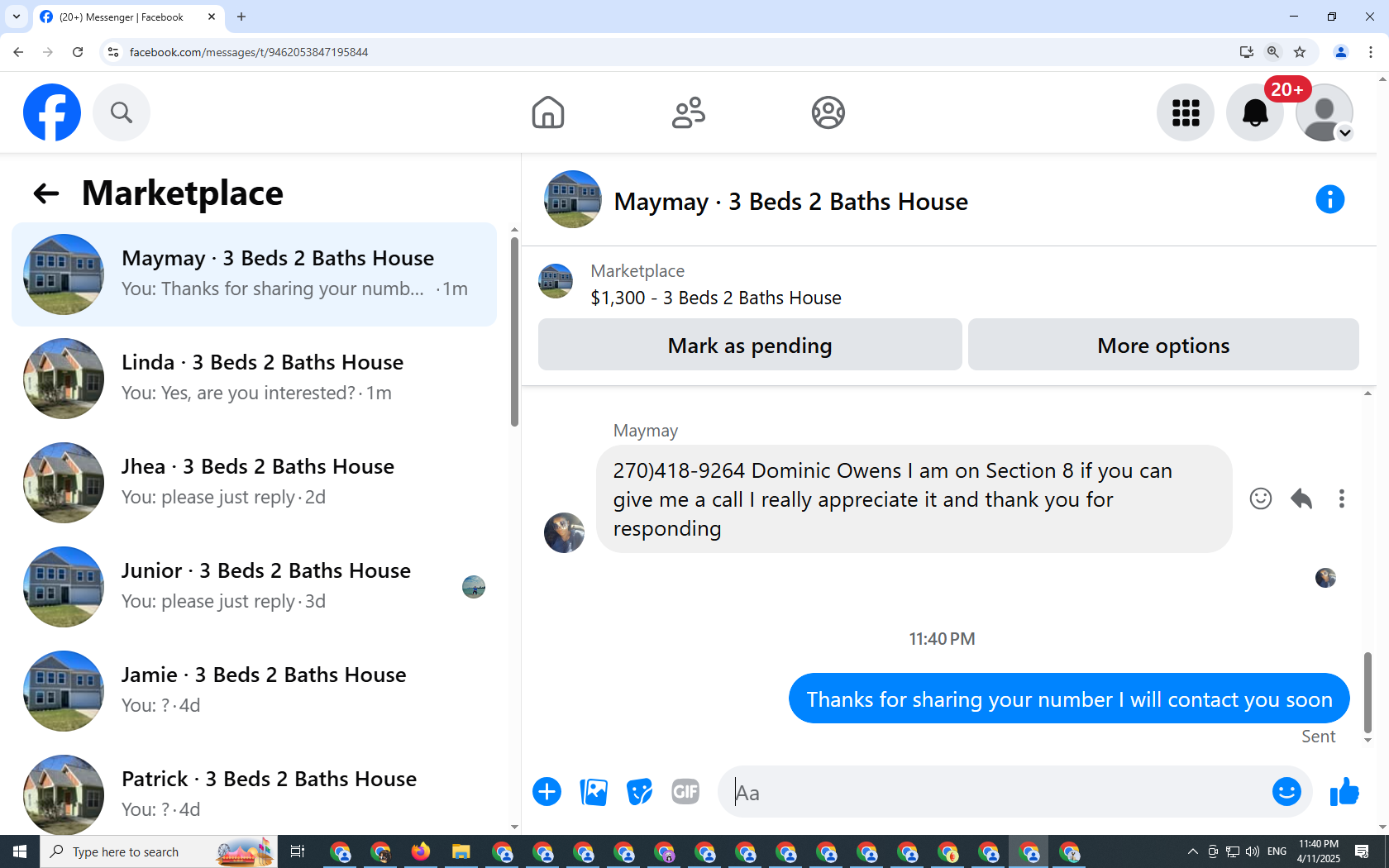Open the volume control in system tray
Viewport: 1389px width, 868px height.
click(x=1253, y=851)
